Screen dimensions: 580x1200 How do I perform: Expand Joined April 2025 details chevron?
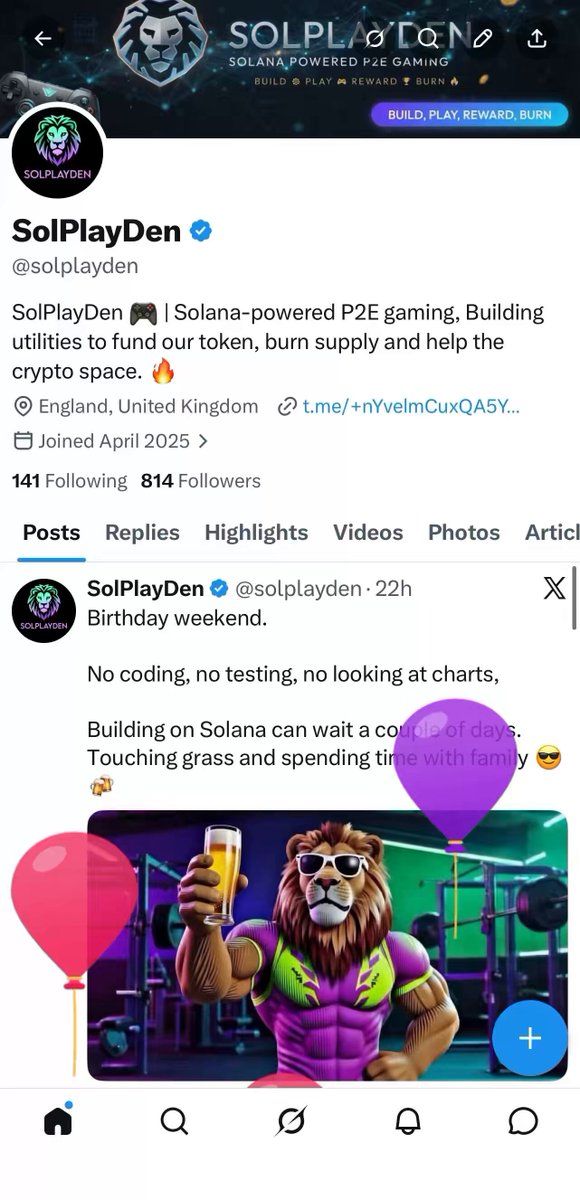(x=204, y=441)
